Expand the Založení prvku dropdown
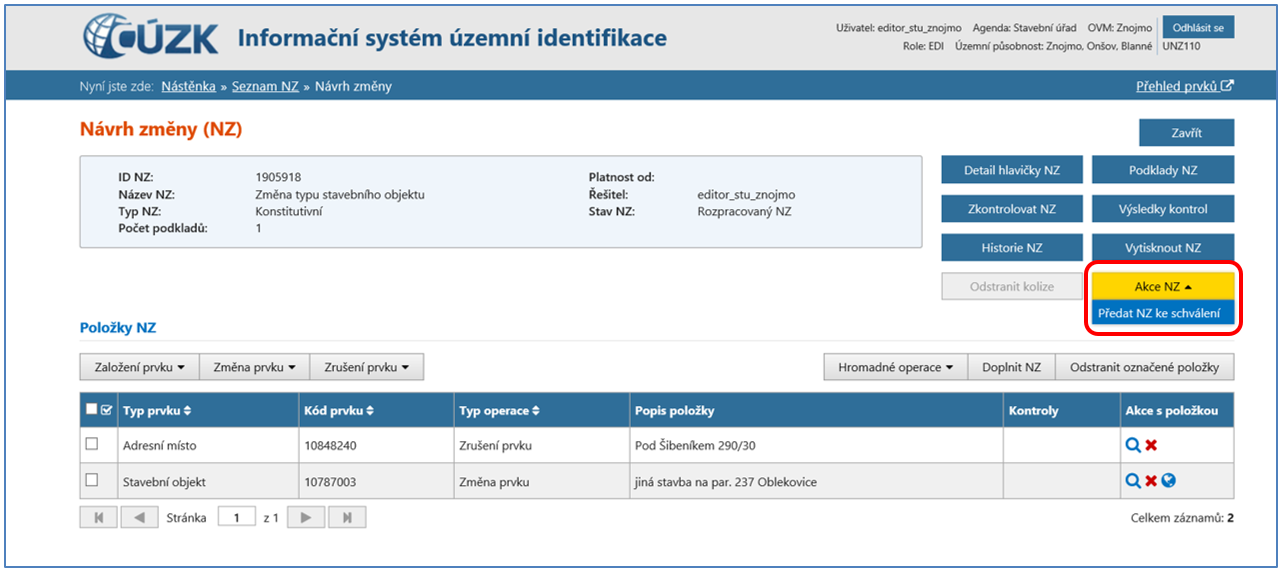The height and width of the screenshot is (571, 1282). [x=139, y=367]
